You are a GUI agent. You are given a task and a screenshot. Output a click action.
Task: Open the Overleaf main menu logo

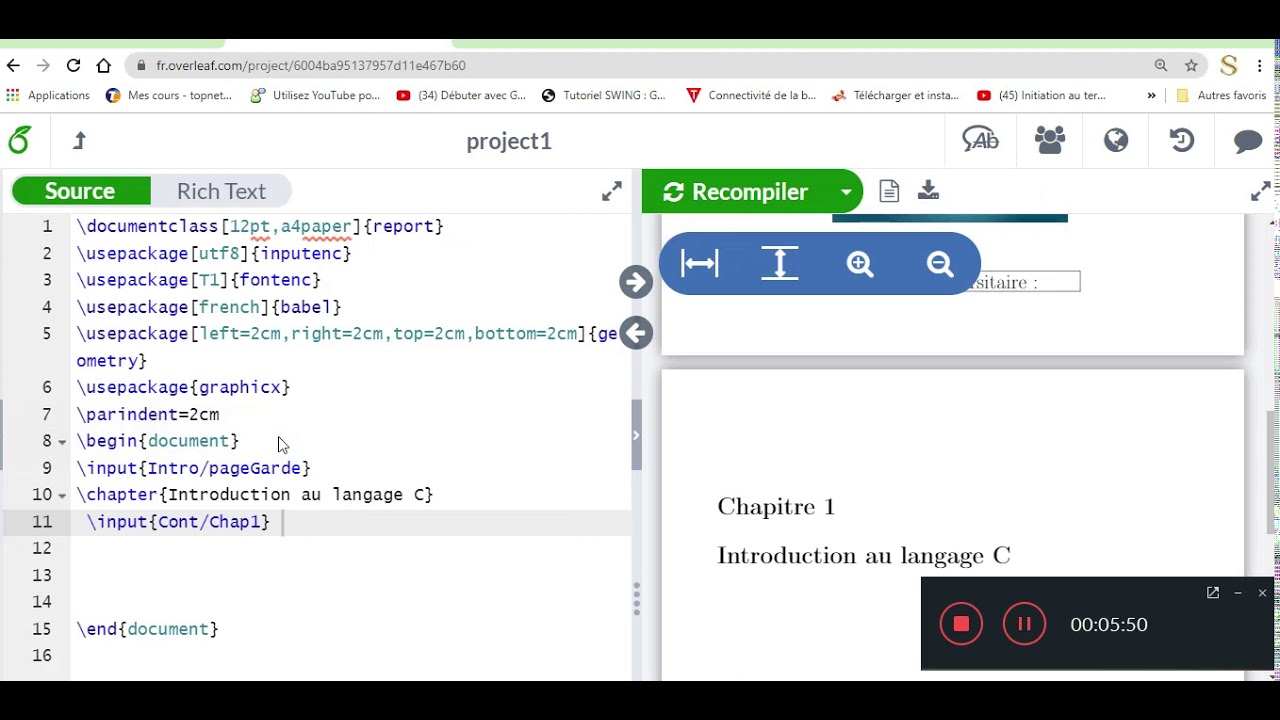click(19, 140)
